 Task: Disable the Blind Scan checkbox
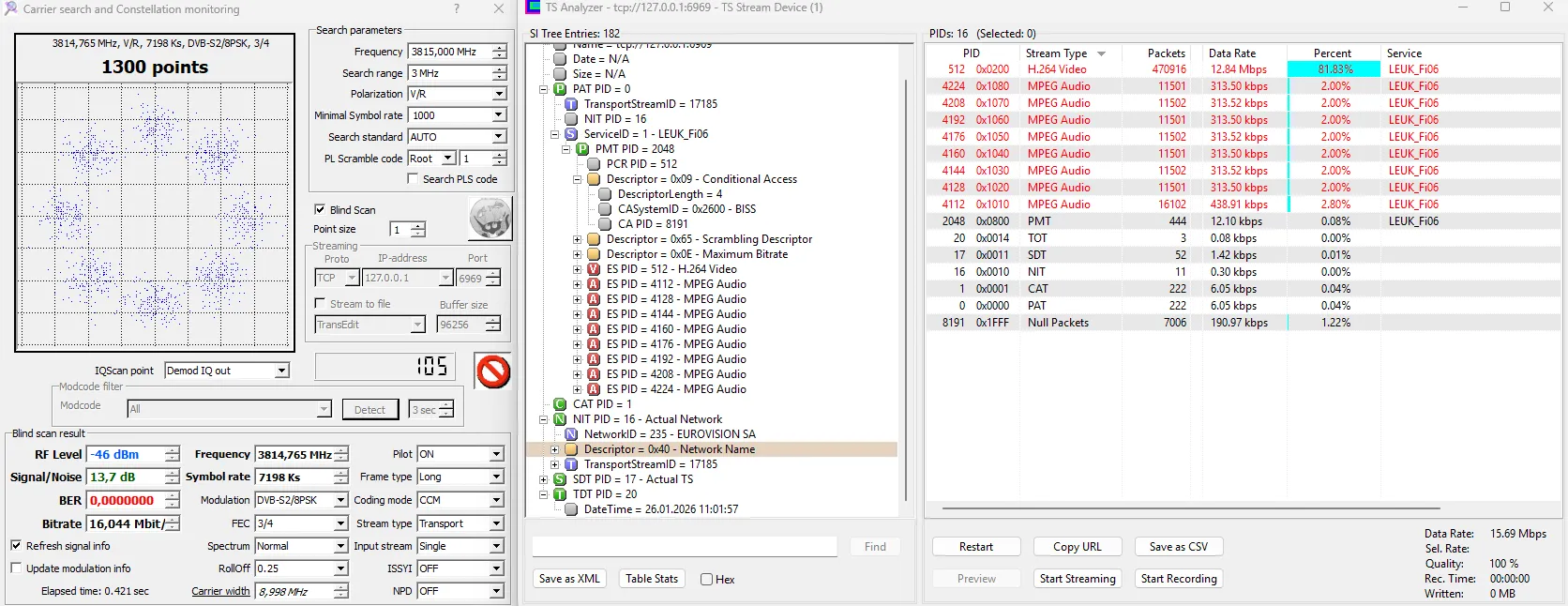point(320,210)
